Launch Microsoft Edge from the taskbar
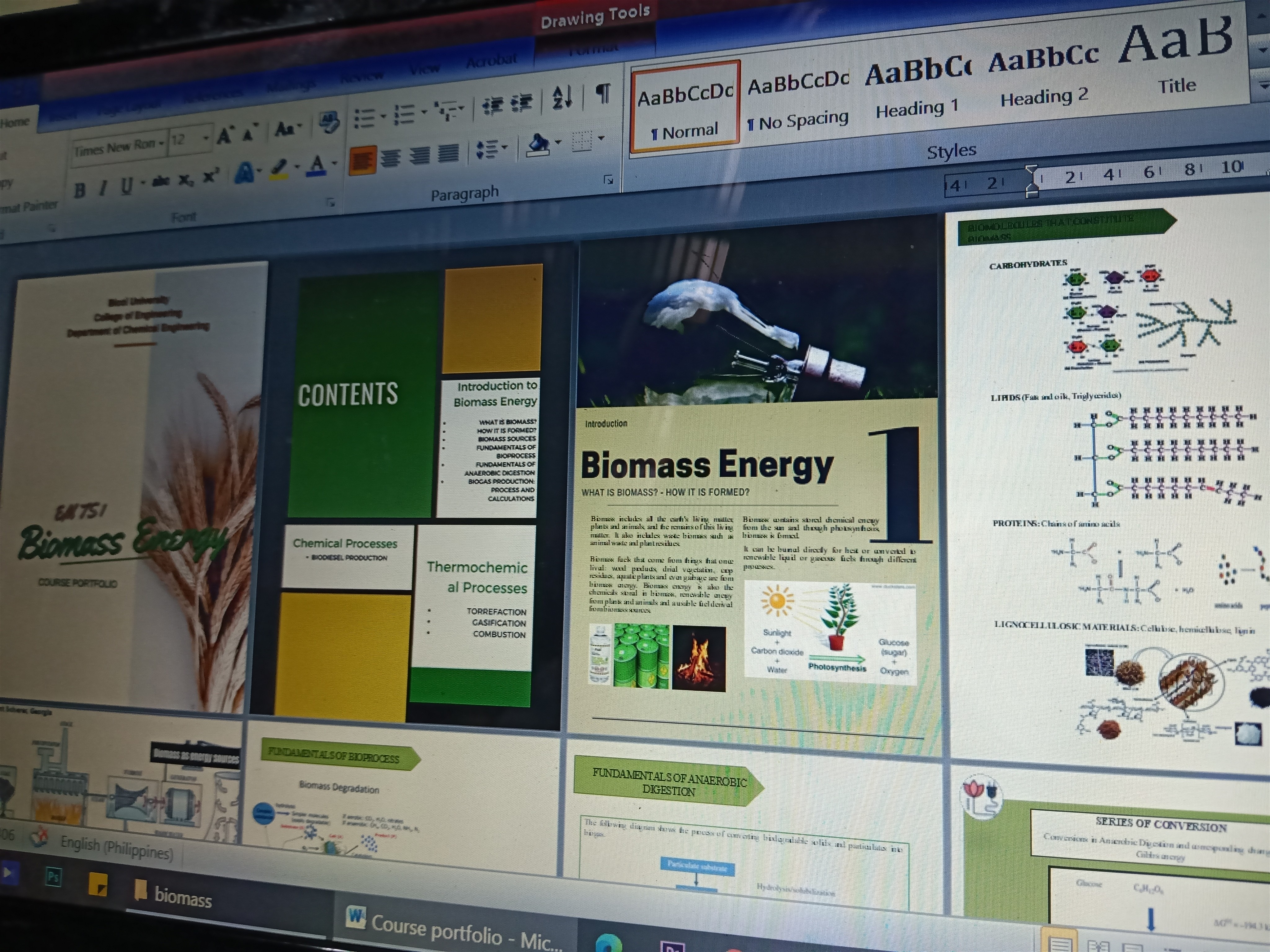This screenshot has width=1270, height=952. (x=609, y=944)
